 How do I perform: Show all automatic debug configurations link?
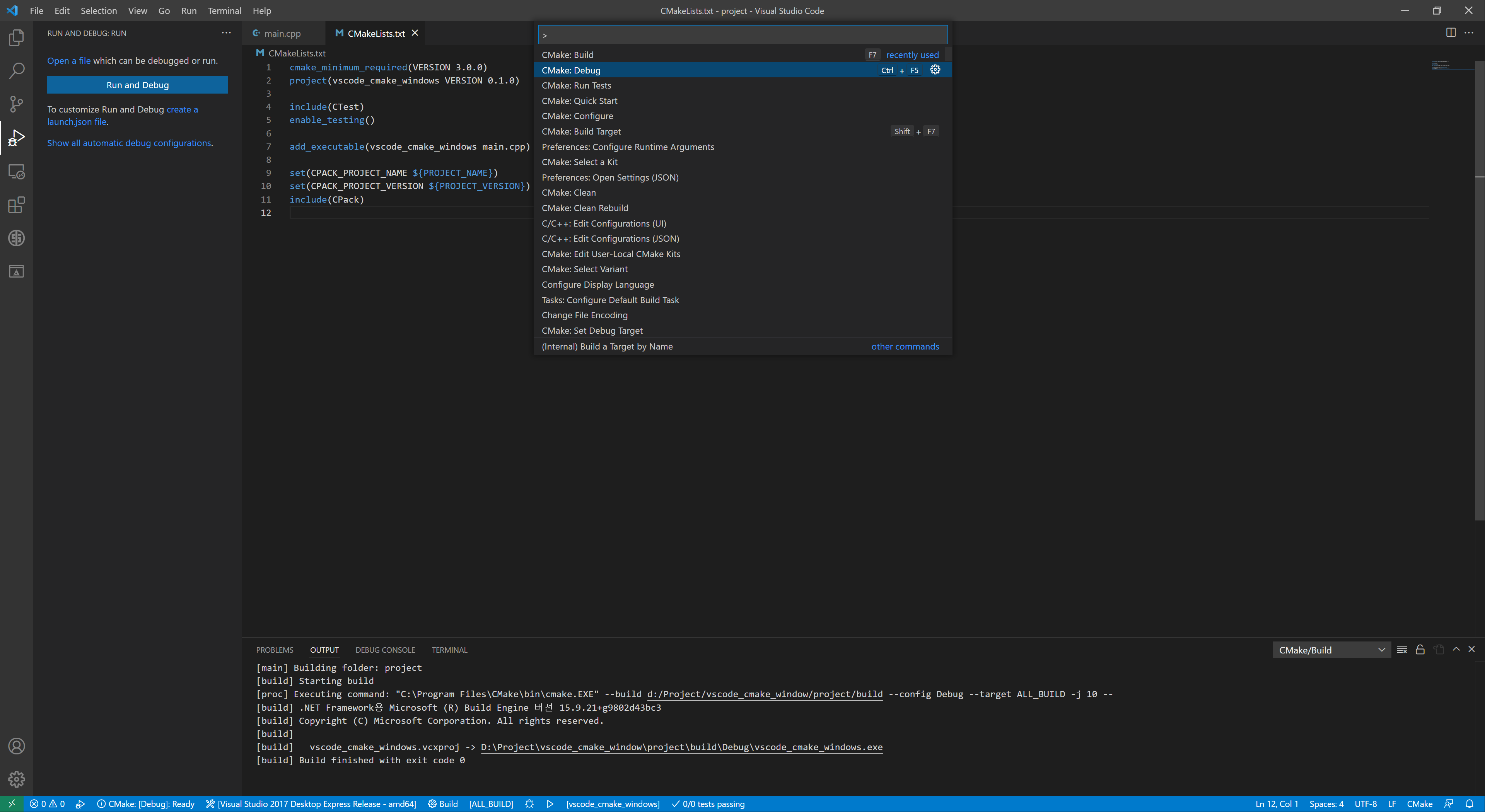point(129,143)
